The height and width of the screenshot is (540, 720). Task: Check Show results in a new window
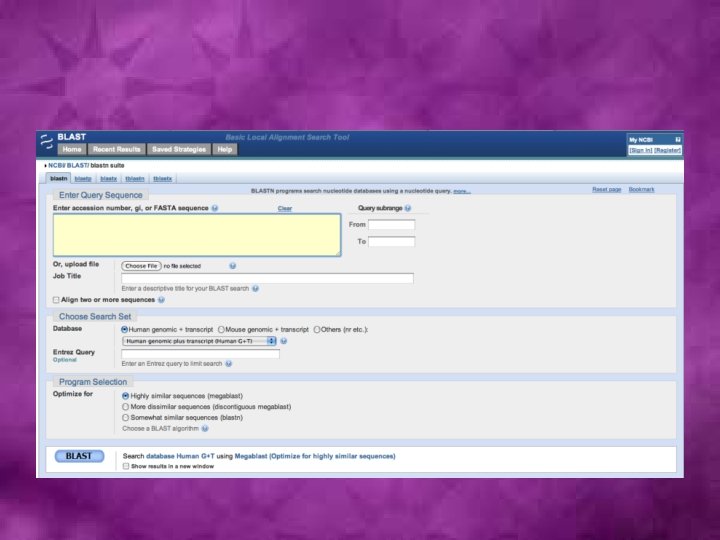pyautogui.click(x=126, y=466)
